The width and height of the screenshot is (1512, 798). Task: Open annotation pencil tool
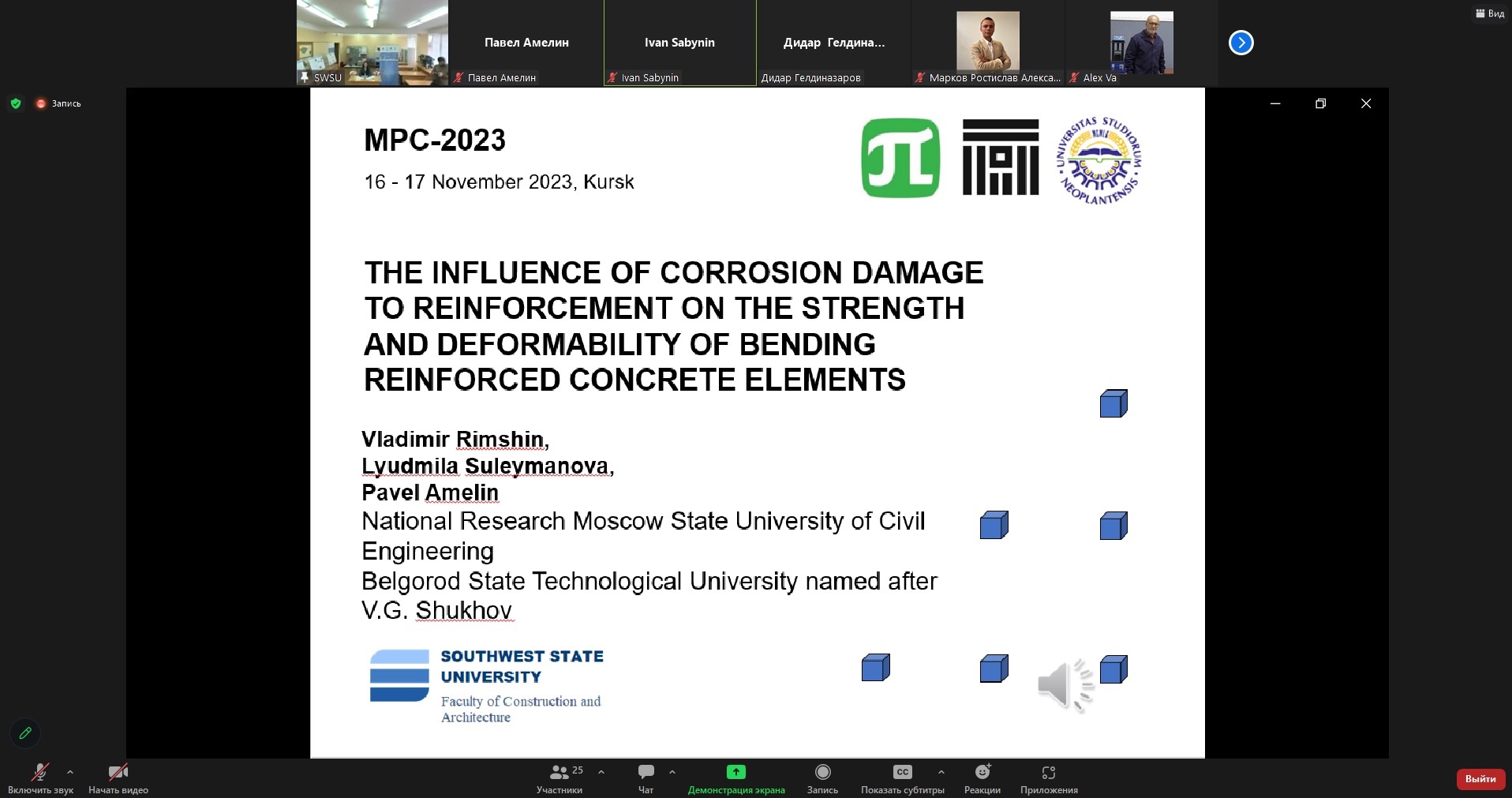(25, 732)
